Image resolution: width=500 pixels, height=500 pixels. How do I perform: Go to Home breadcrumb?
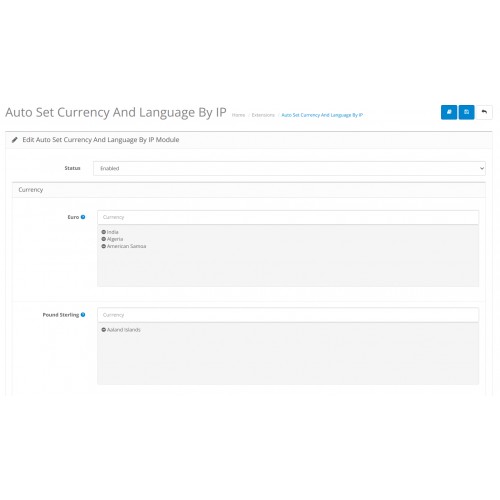click(238, 115)
